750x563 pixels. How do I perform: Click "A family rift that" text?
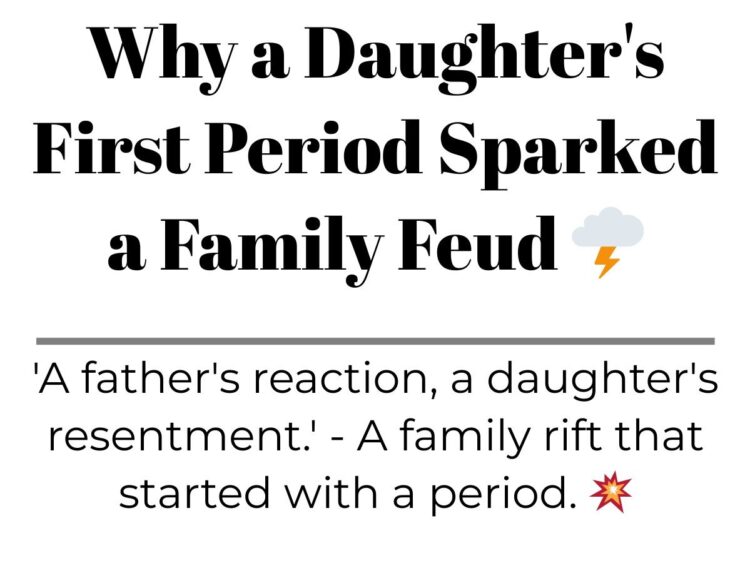[x=529, y=438]
